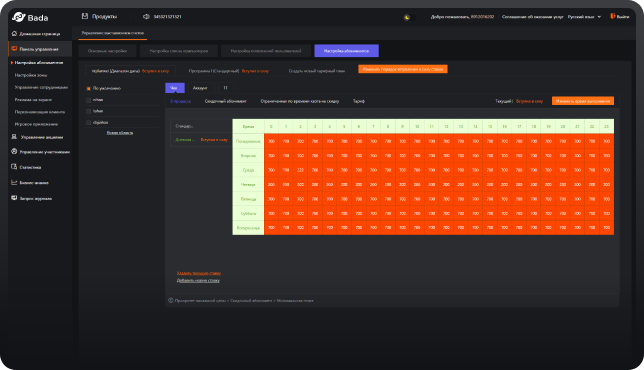The width and height of the screenshot is (644, 370).
Task: Check the second zone checkbox below По умолчанию
Action: click(x=88, y=111)
